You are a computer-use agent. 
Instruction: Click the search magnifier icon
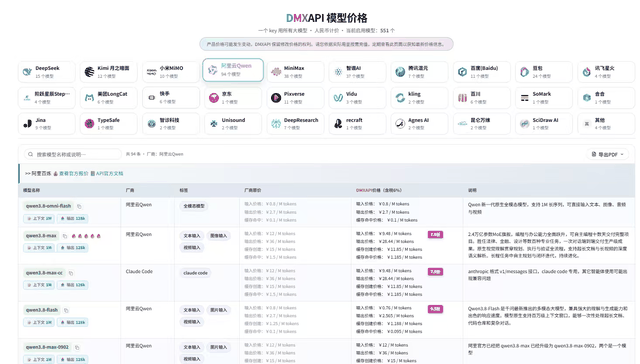(x=31, y=154)
